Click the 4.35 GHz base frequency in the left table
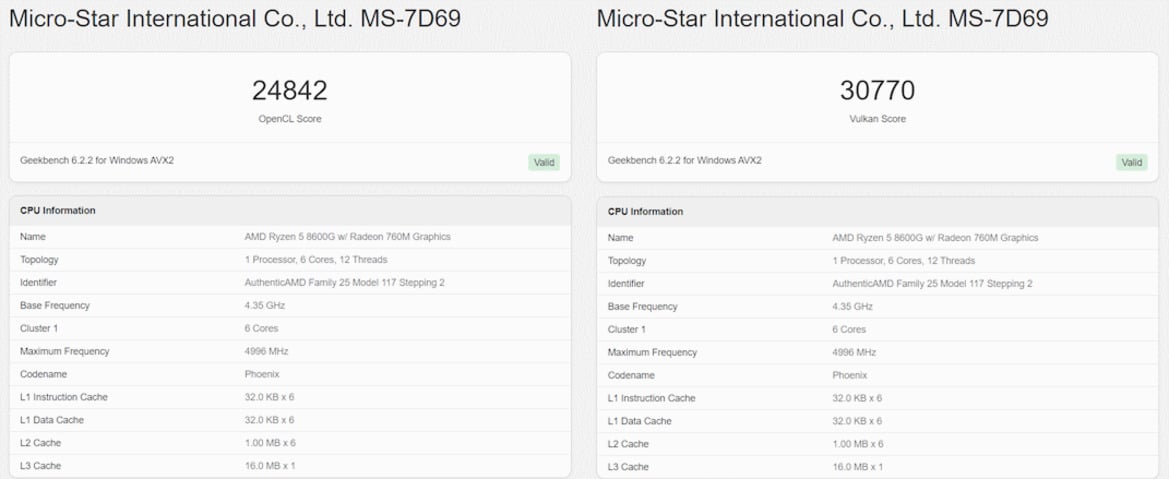This screenshot has height=479, width=1169. pyautogui.click(x=265, y=305)
